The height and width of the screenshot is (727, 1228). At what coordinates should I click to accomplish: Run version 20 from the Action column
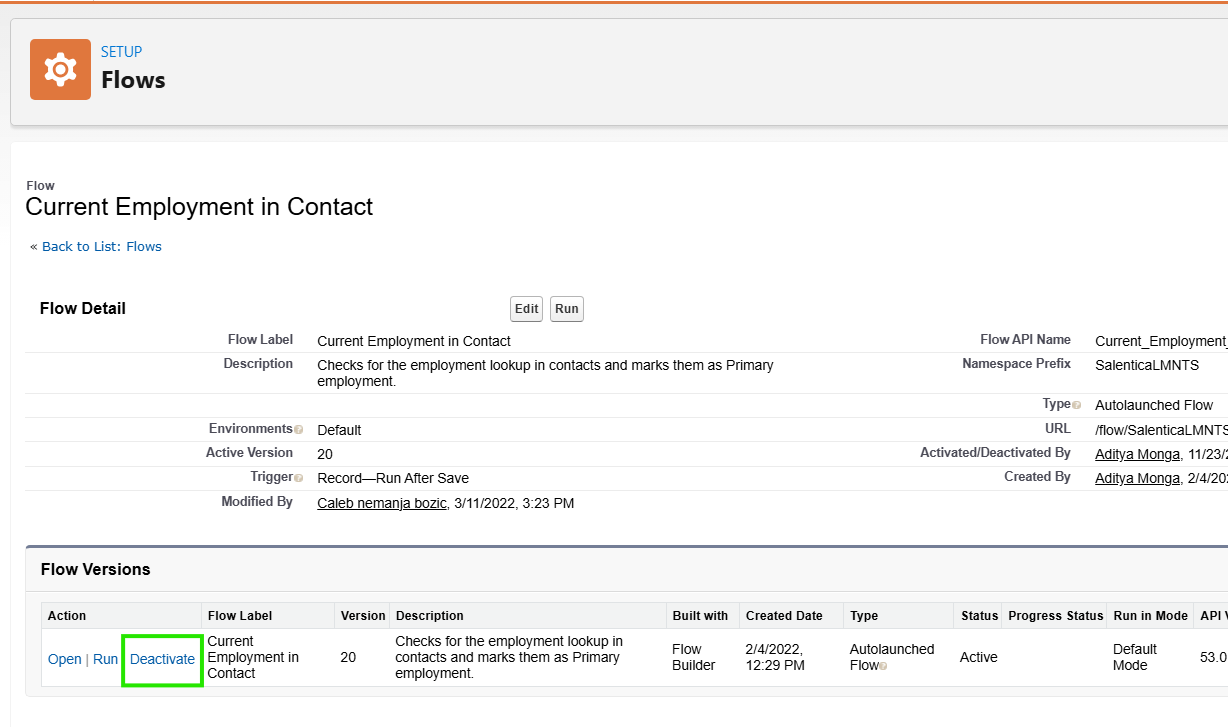pos(105,659)
